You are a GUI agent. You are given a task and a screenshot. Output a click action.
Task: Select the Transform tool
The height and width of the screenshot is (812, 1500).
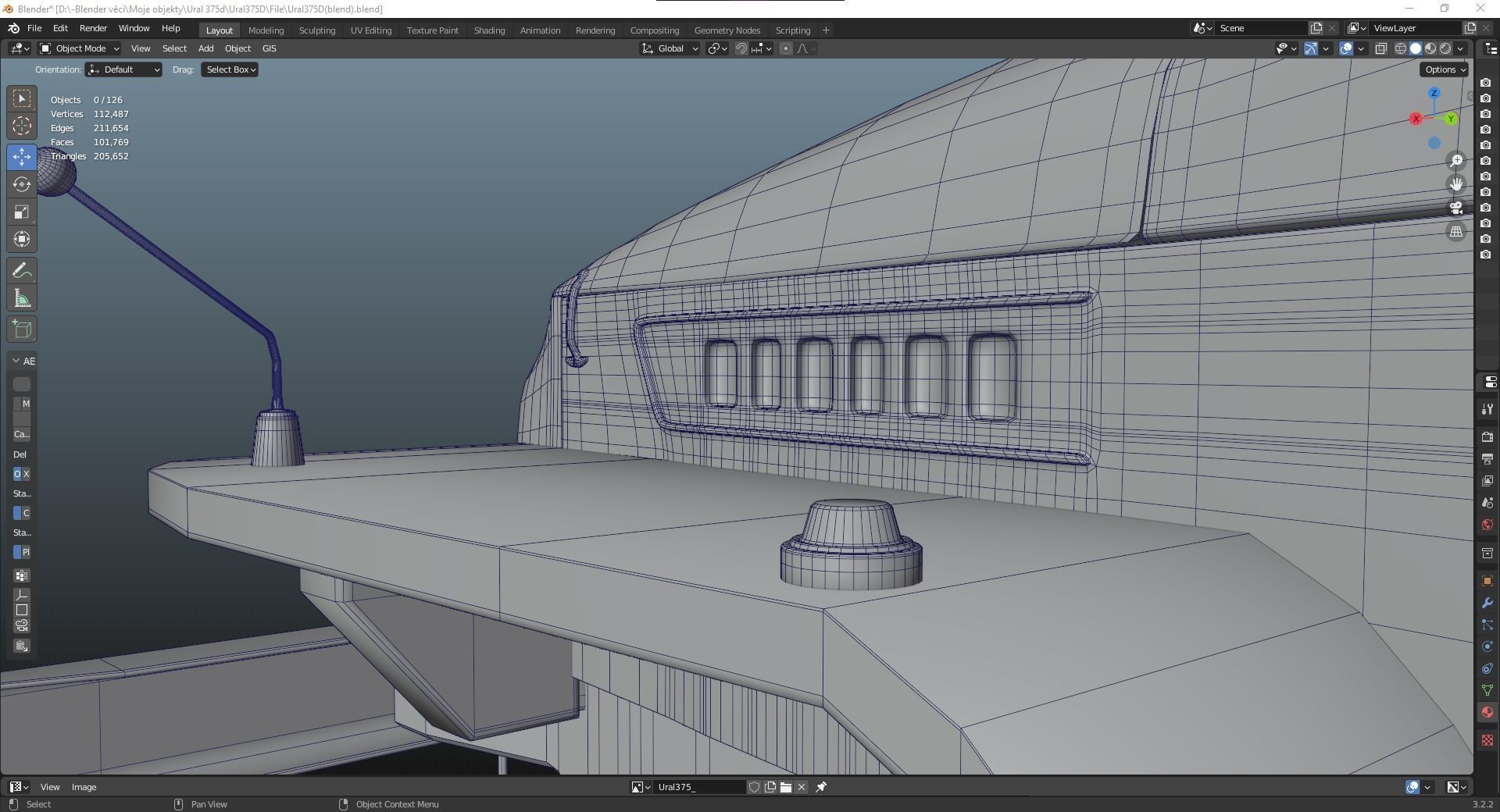22,239
